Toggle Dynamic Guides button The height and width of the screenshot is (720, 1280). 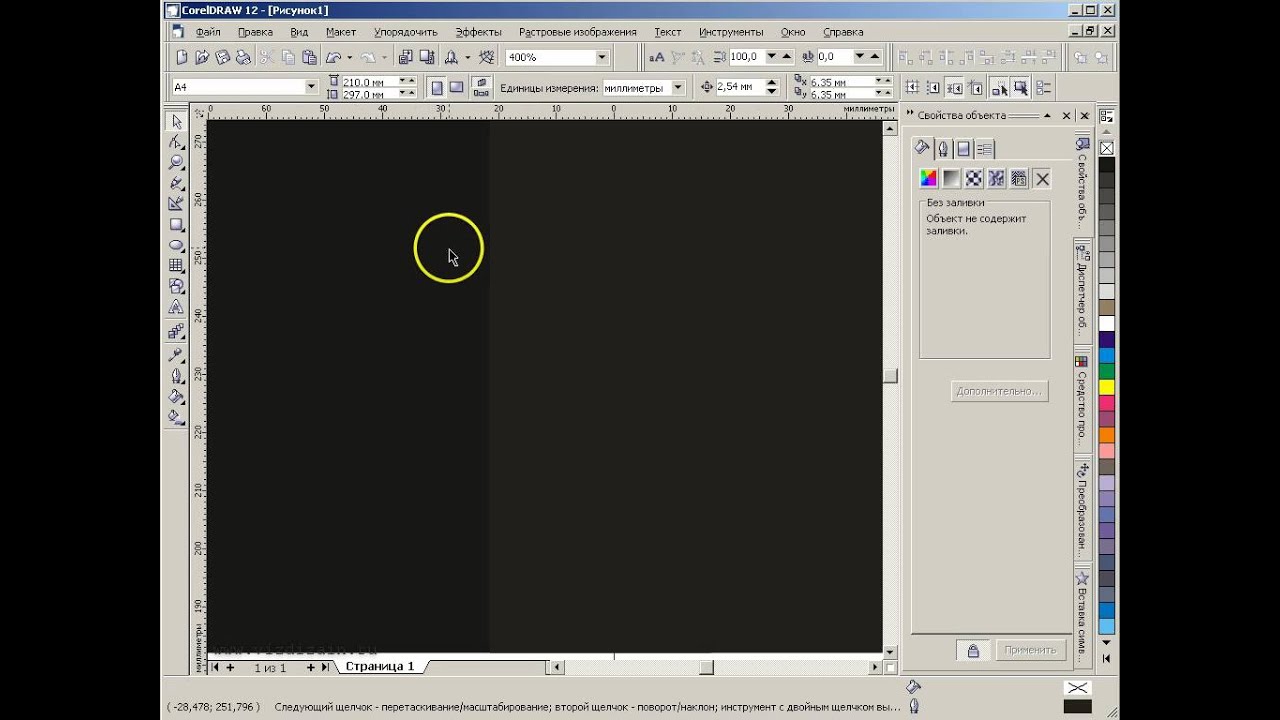(977, 88)
